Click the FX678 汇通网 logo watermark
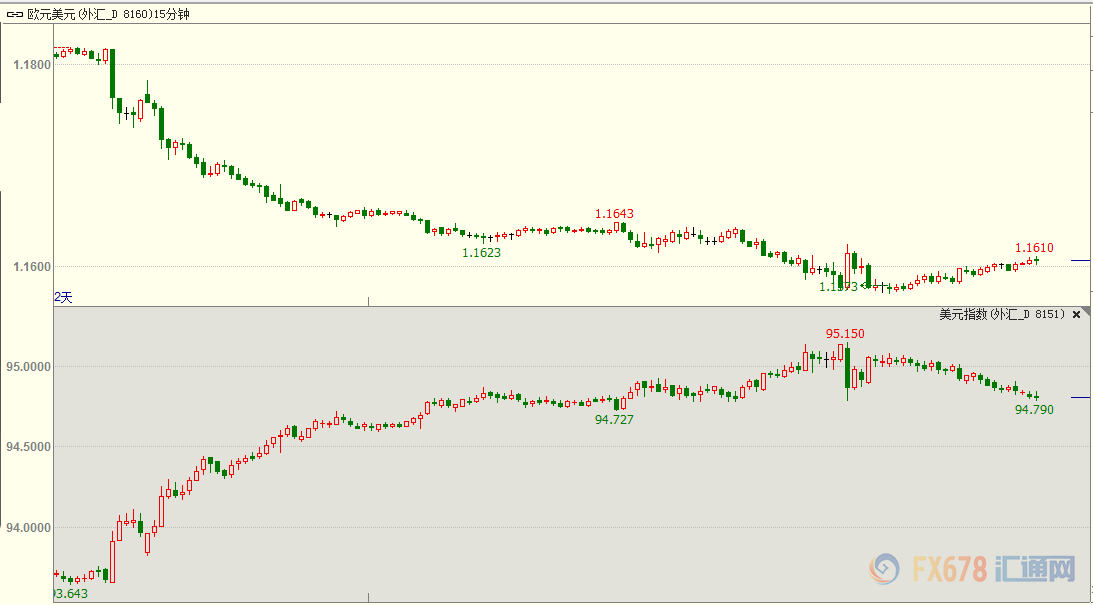The image size is (1093, 605). pyautogui.click(x=972, y=570)
